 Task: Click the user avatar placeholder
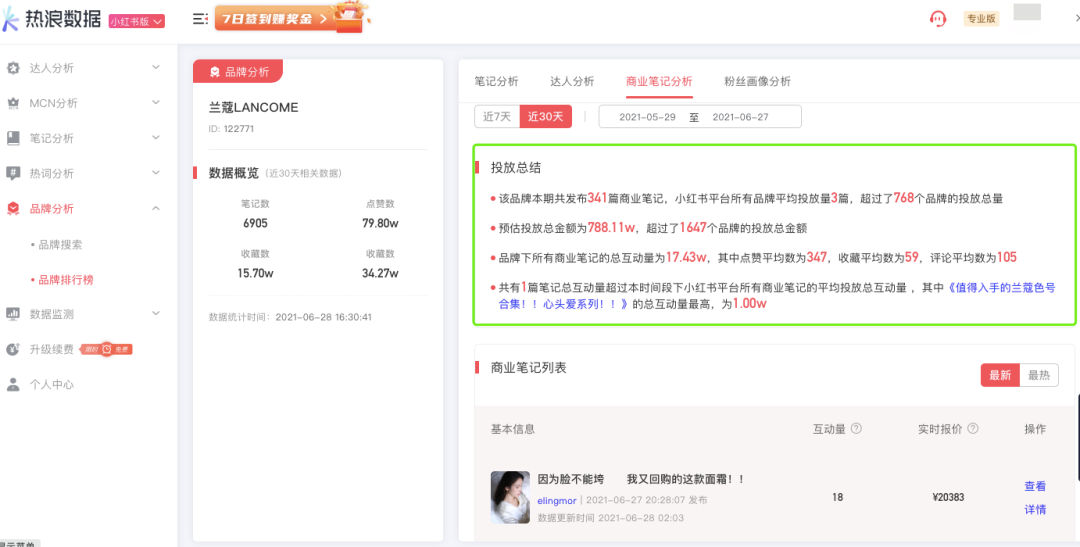pyautogui.click(x=1027, y=12)
